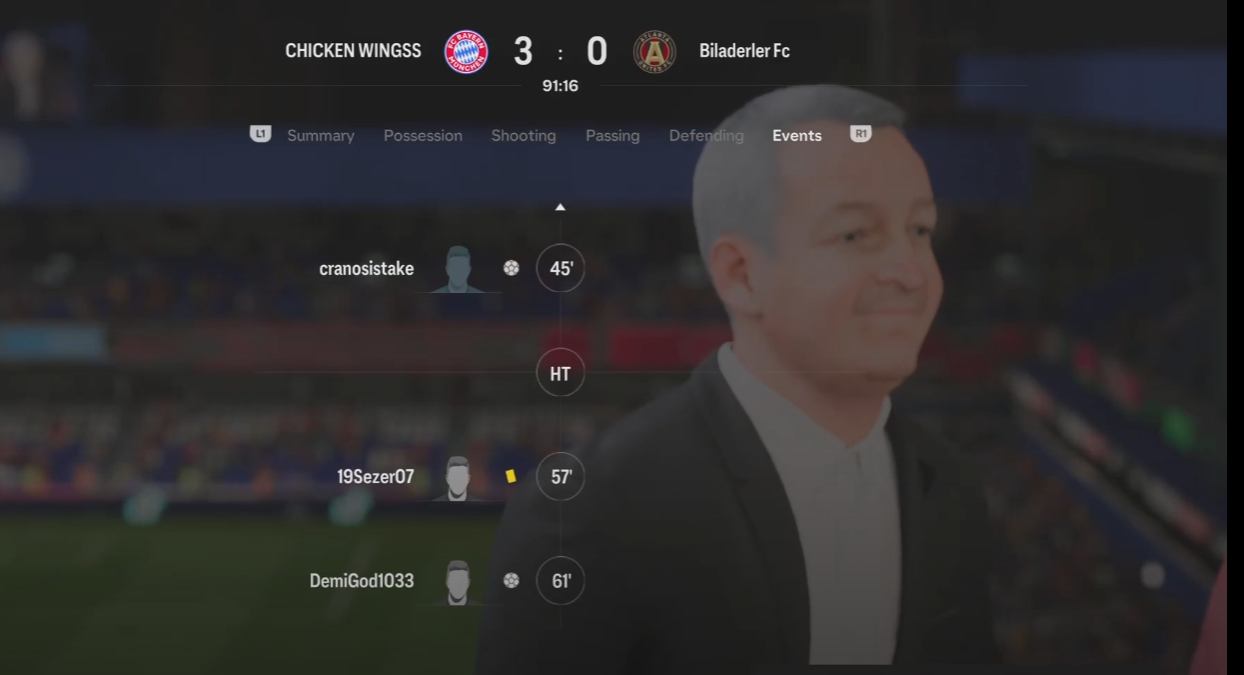The width and height of the screenshot is (1244, 675).
Task: Click the L1 bumper icon
Action: coord(260,134)
